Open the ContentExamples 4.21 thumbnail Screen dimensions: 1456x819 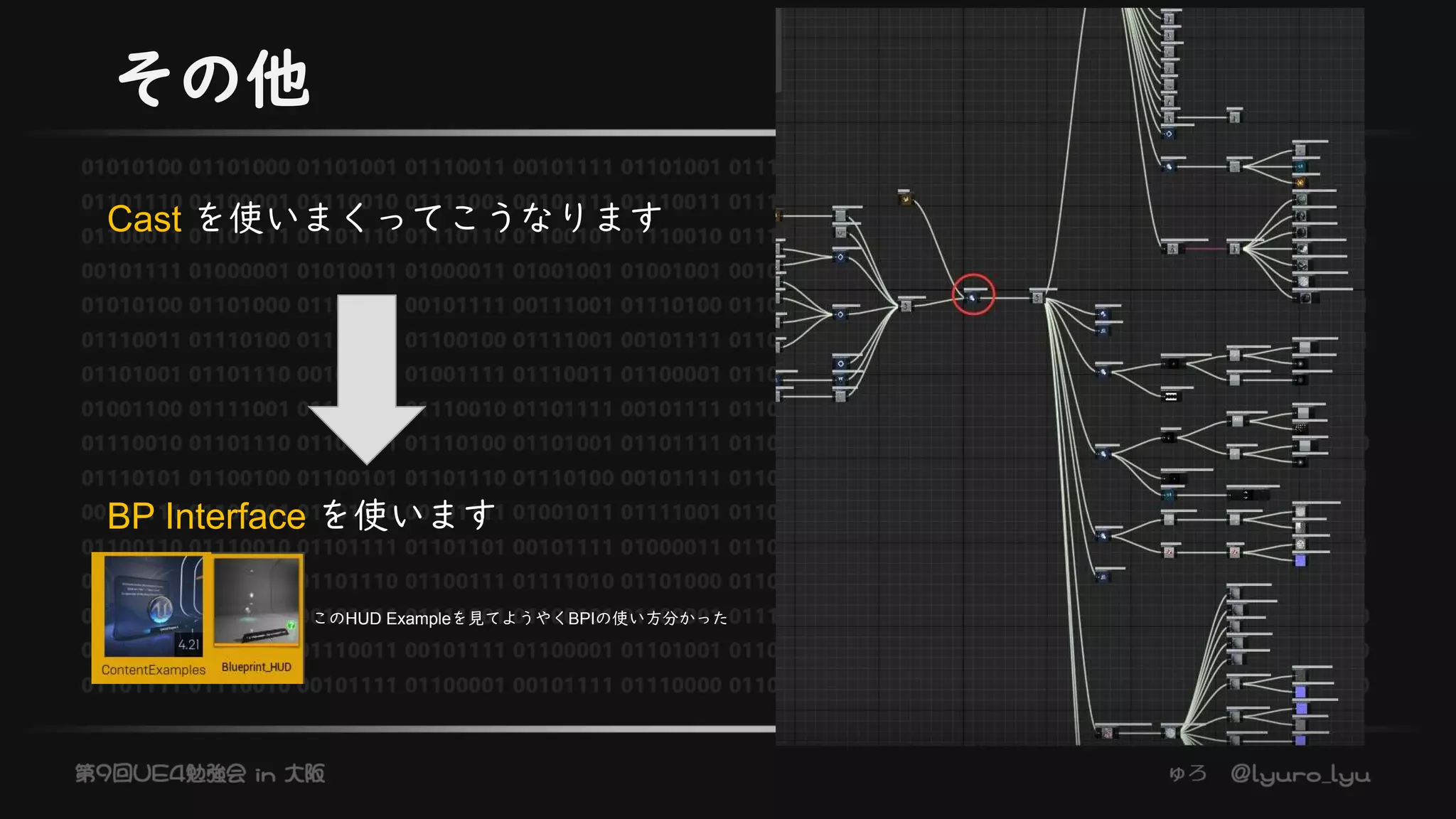[153, 606]
